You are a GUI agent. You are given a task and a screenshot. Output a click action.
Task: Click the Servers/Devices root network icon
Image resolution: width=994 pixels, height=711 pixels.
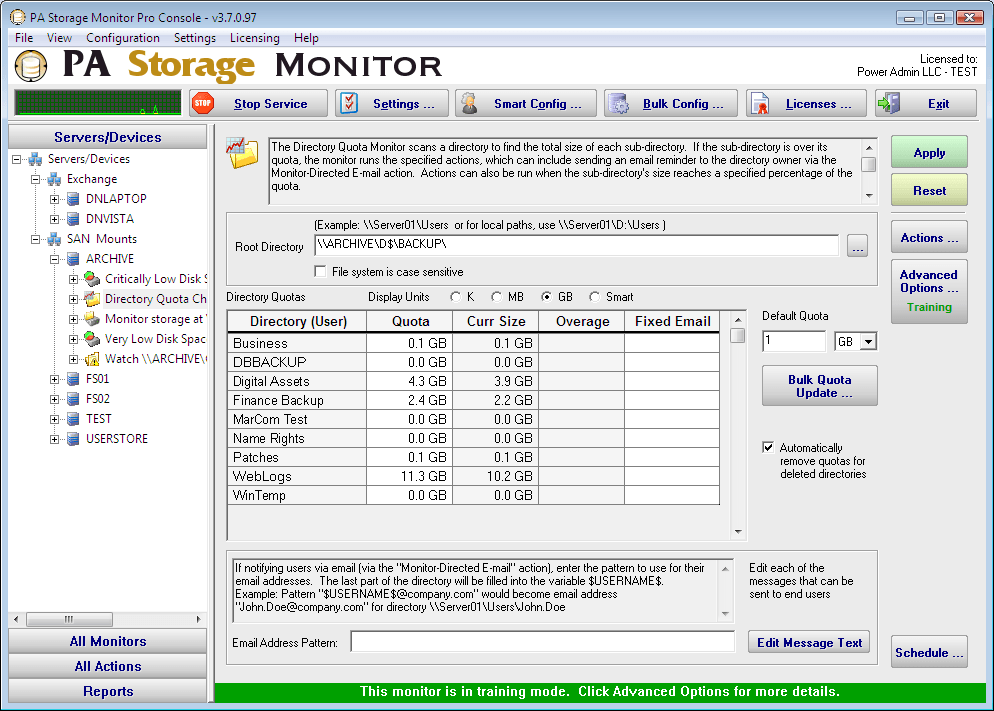pos(36,159)
